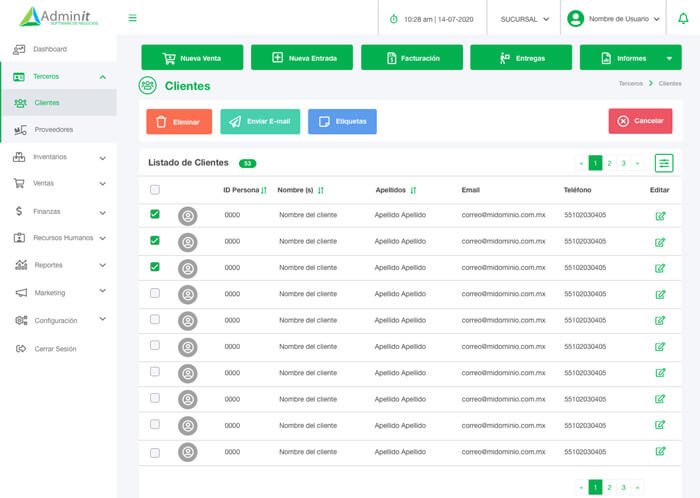Click the edit icon in first client row
Viewport: 700px width, 498px height.
coord(660,215)
